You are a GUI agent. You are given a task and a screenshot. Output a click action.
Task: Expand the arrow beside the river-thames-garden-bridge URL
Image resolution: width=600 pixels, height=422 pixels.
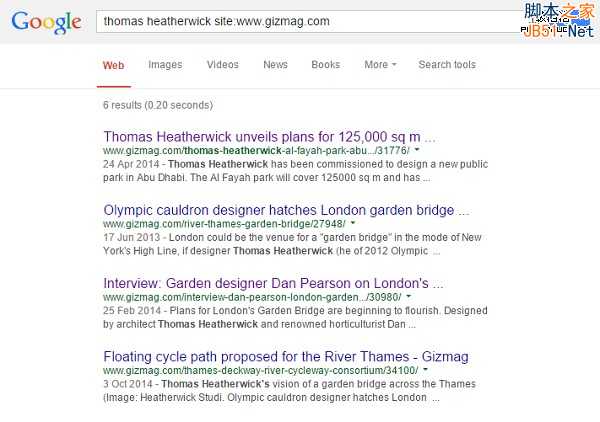click(351, 224)
